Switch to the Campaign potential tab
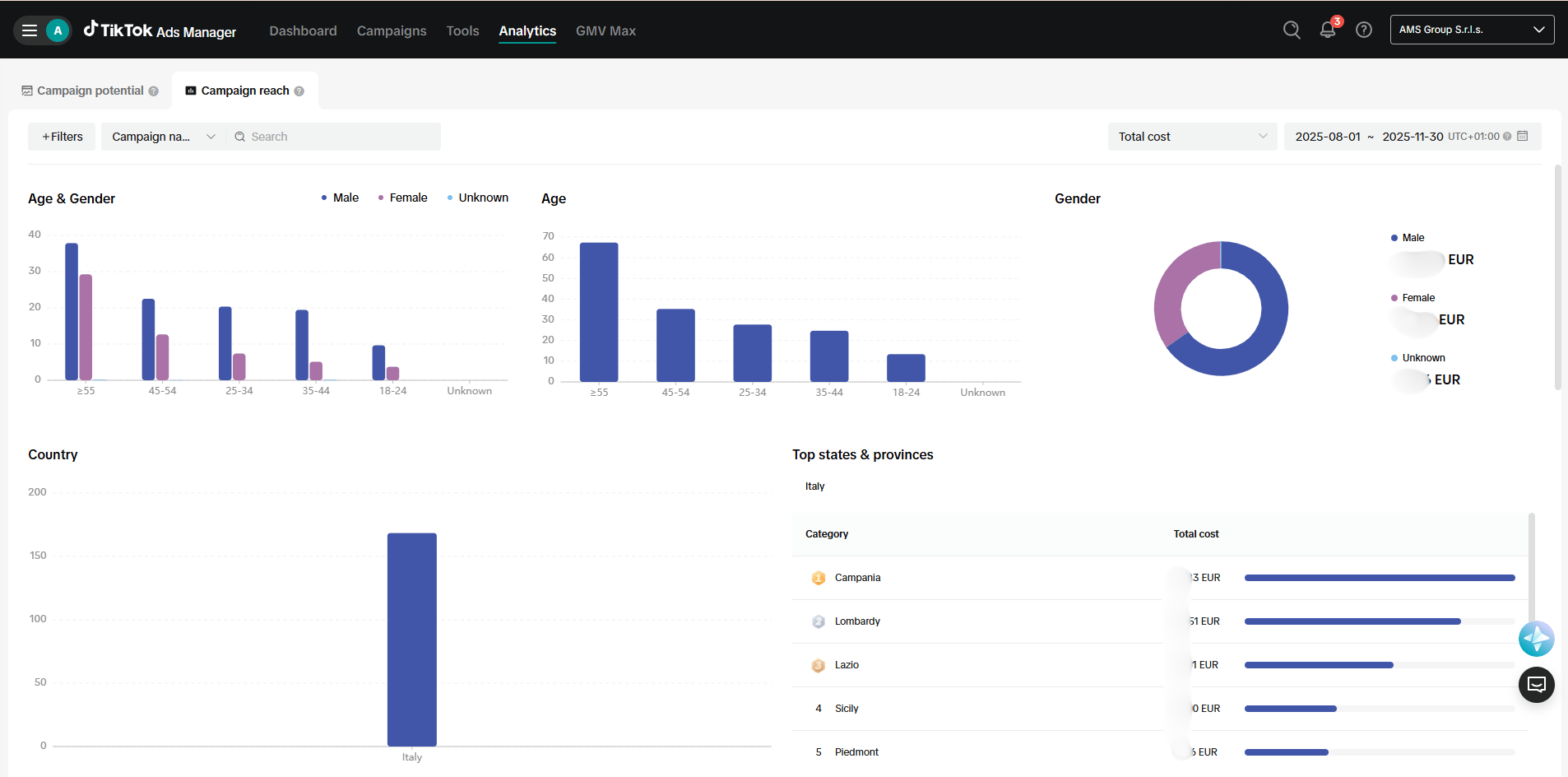Image resolution: width=1568 pixels, height=777 pixels. 90,91
